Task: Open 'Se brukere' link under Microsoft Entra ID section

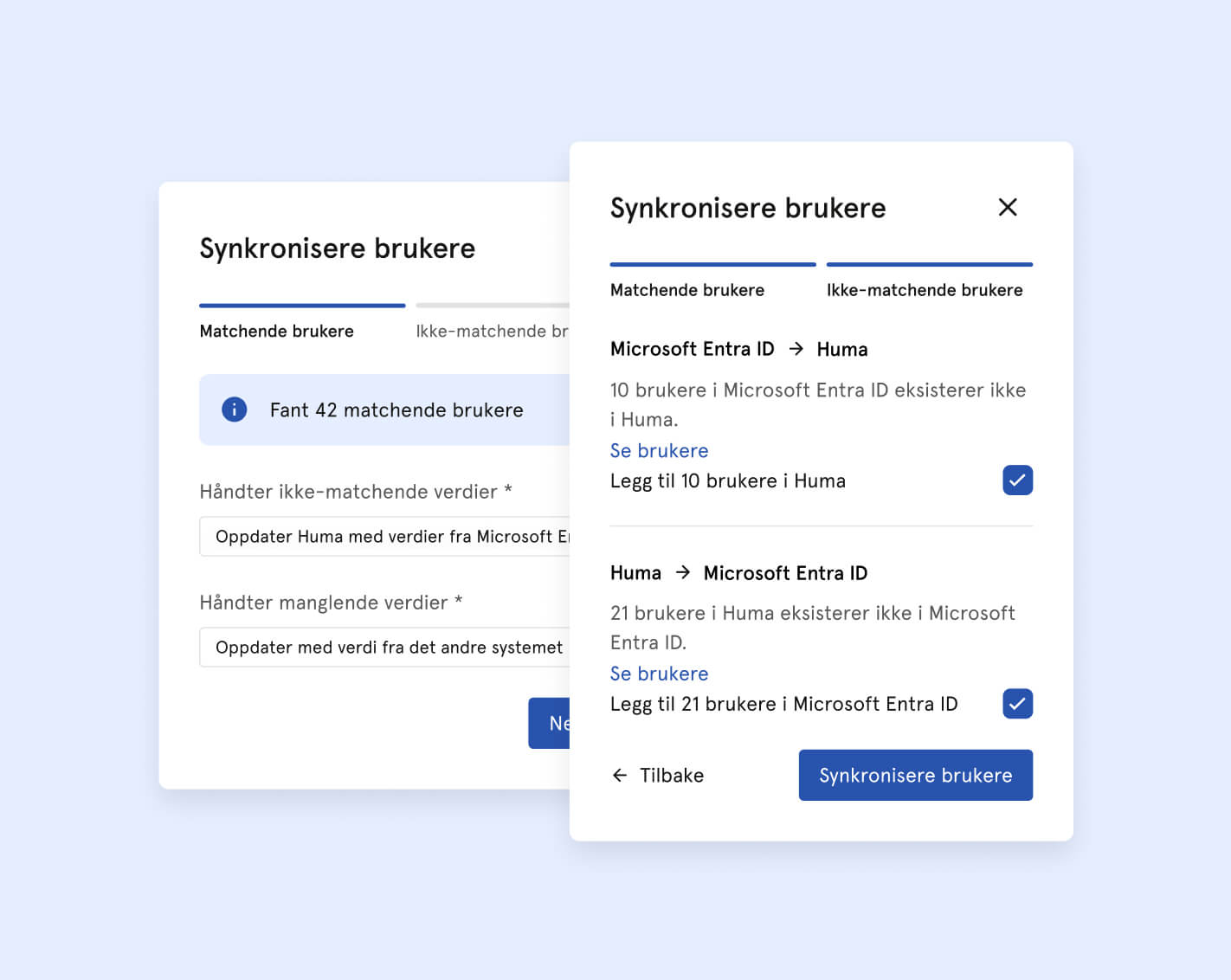Action: (x=659, y=451)
